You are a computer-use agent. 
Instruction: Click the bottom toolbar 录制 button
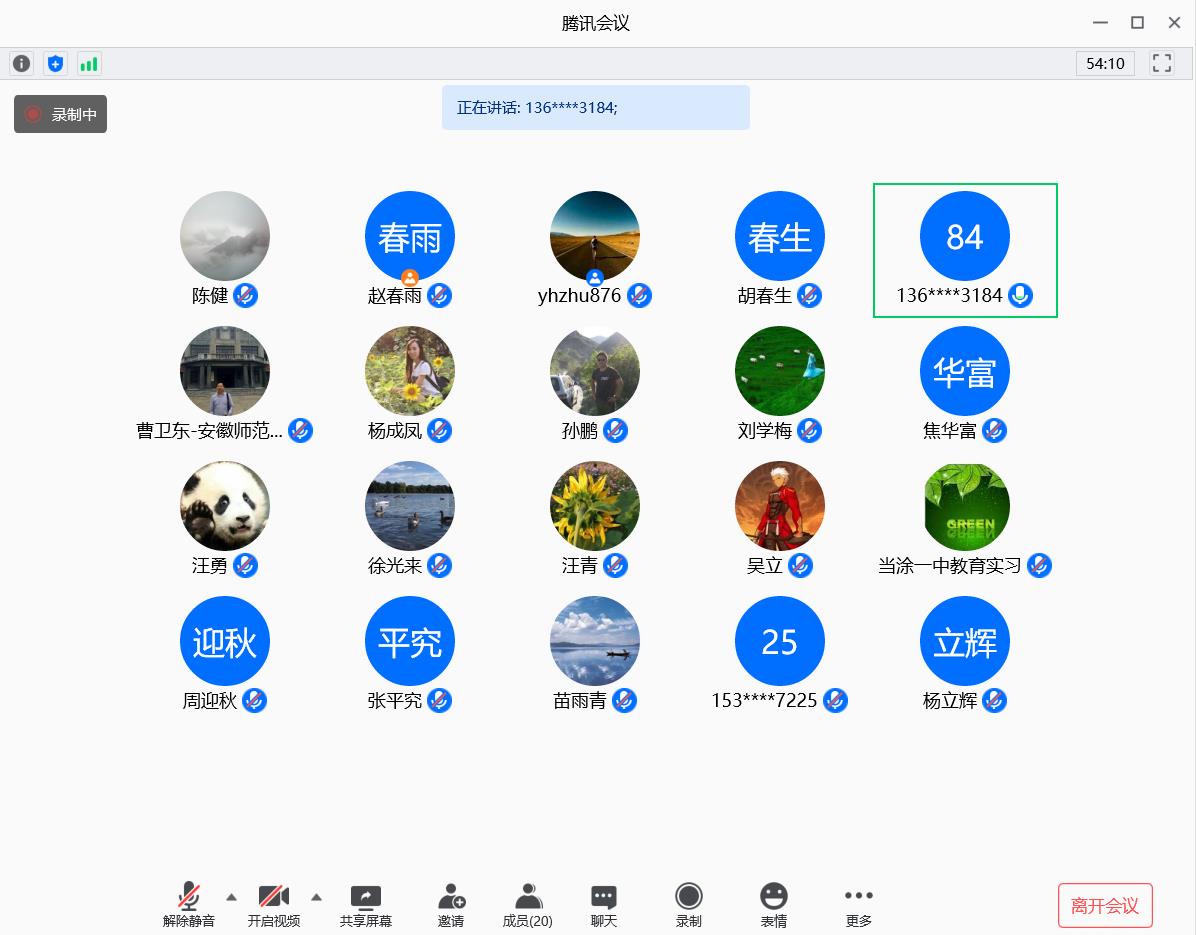click(x=688, y=905)
